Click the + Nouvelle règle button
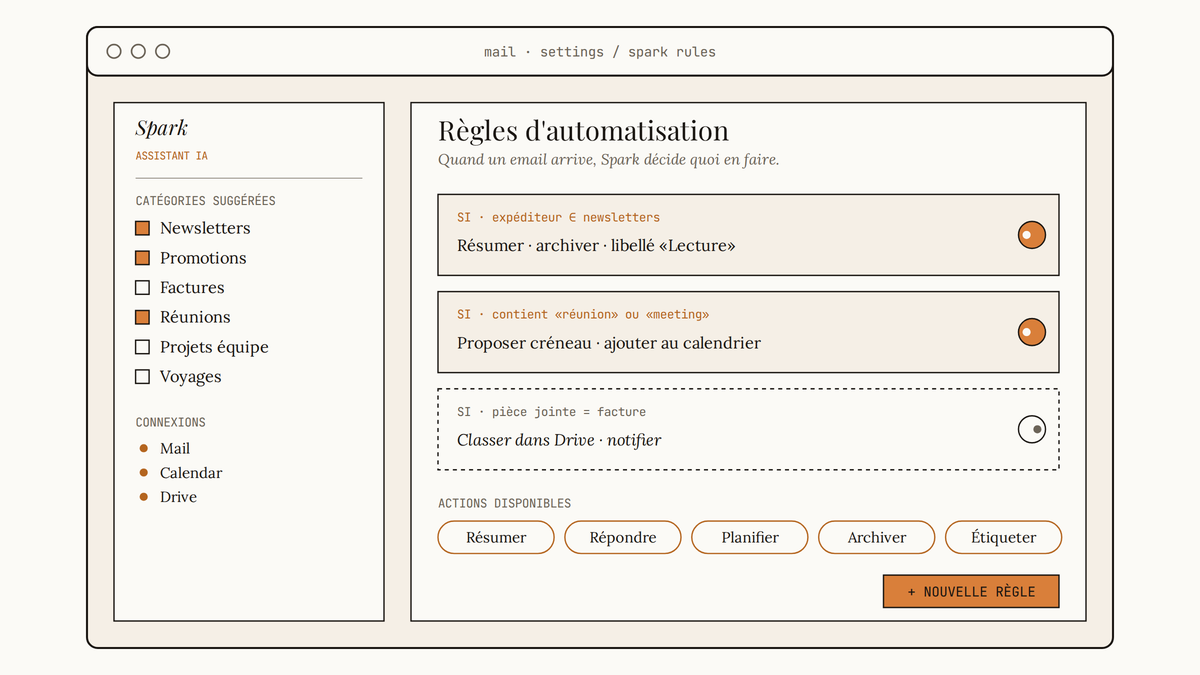The width and height of the screenshot is (1200, 675). pyautogui.click(x=971, y=591)
